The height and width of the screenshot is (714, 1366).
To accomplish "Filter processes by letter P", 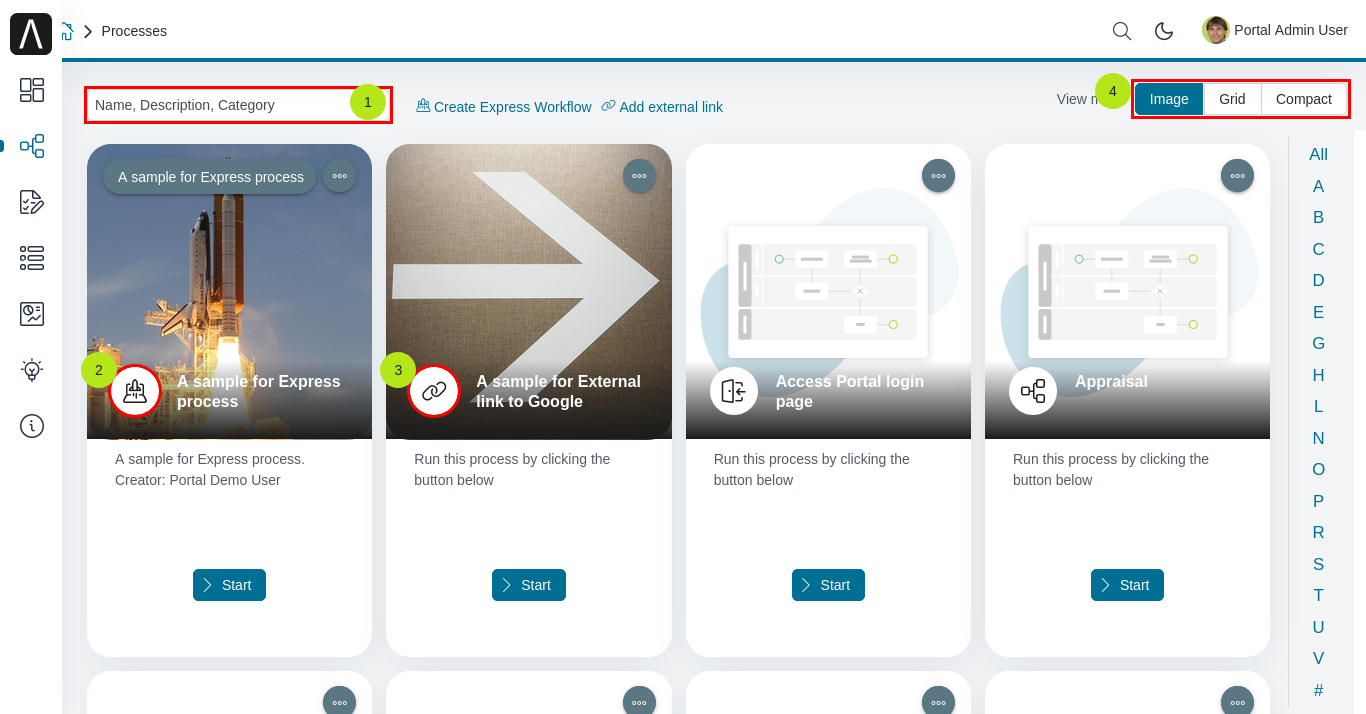I will [x=1319, y=501].
